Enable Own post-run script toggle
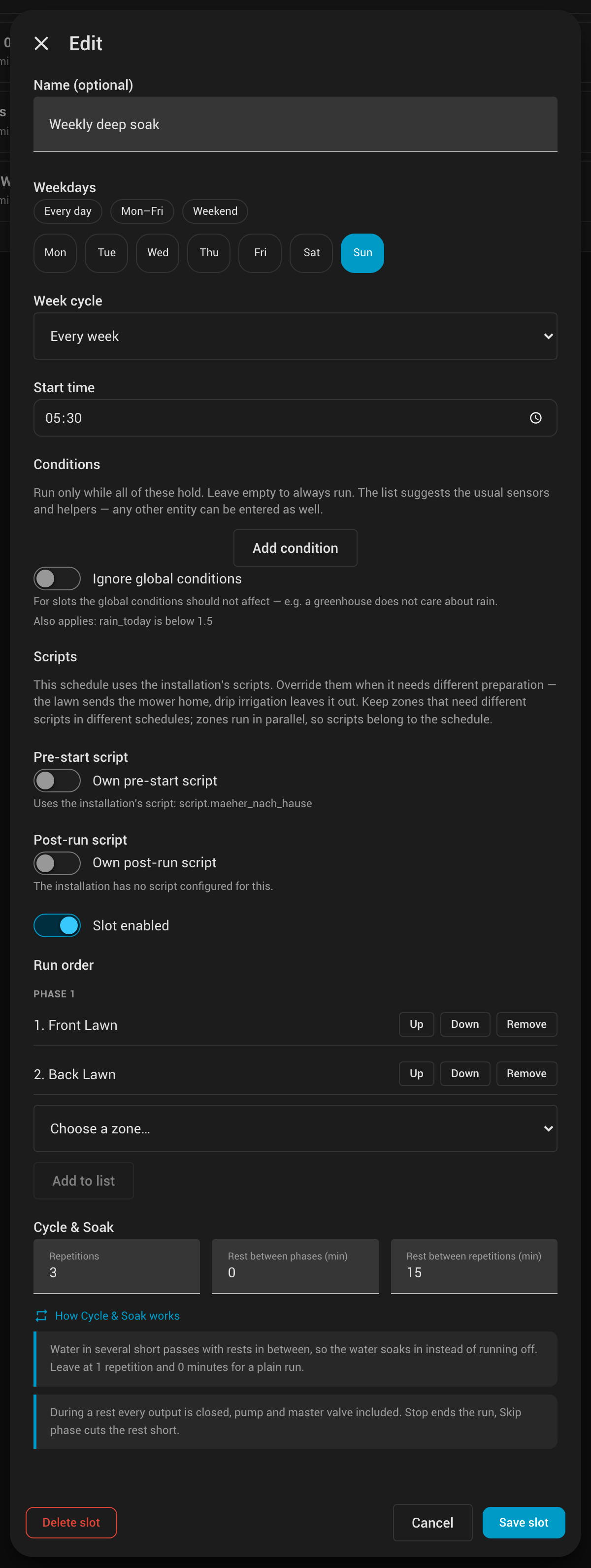Screen dimensions: 591x1568 [57, 862]
